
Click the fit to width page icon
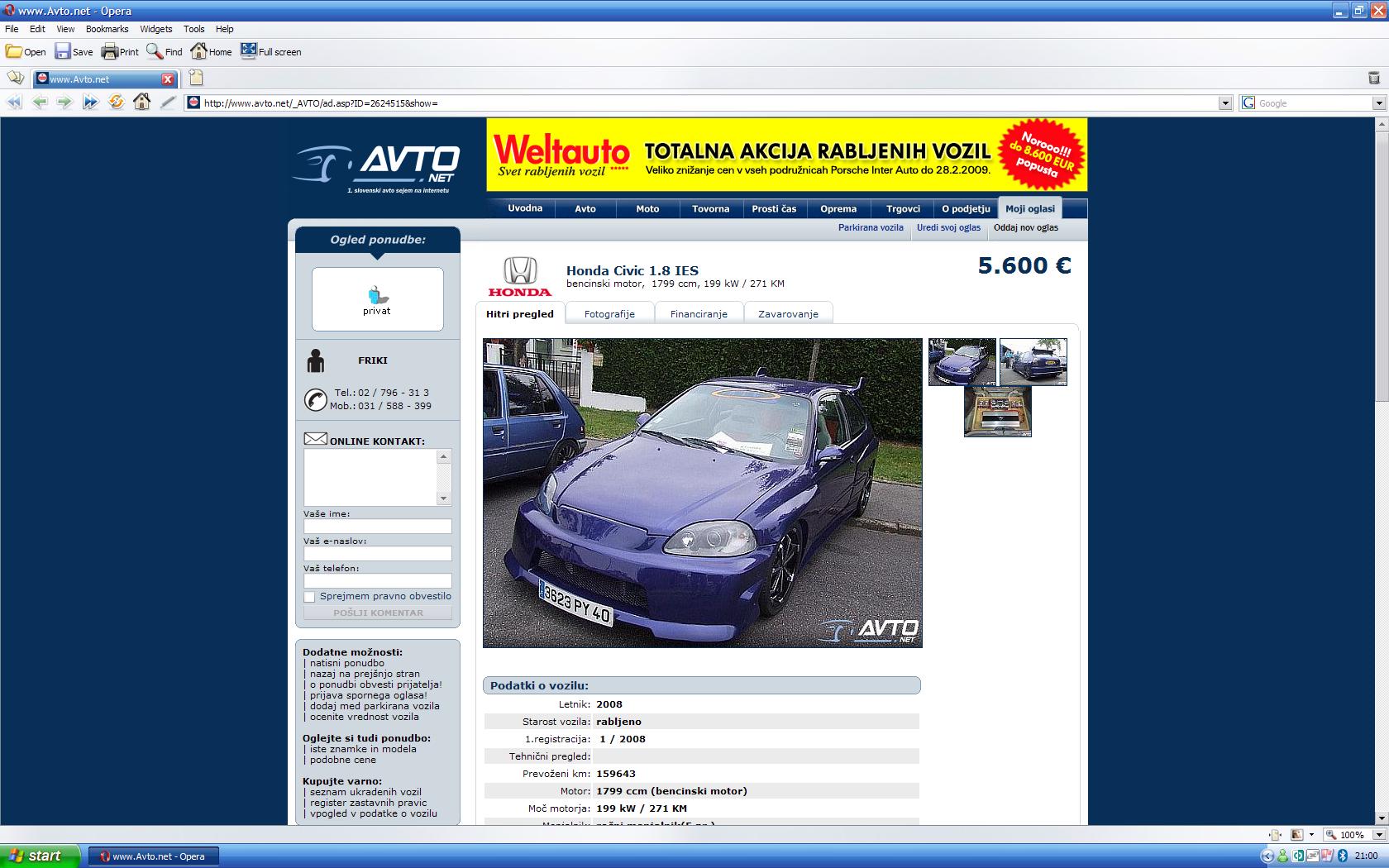(1276, 835)
